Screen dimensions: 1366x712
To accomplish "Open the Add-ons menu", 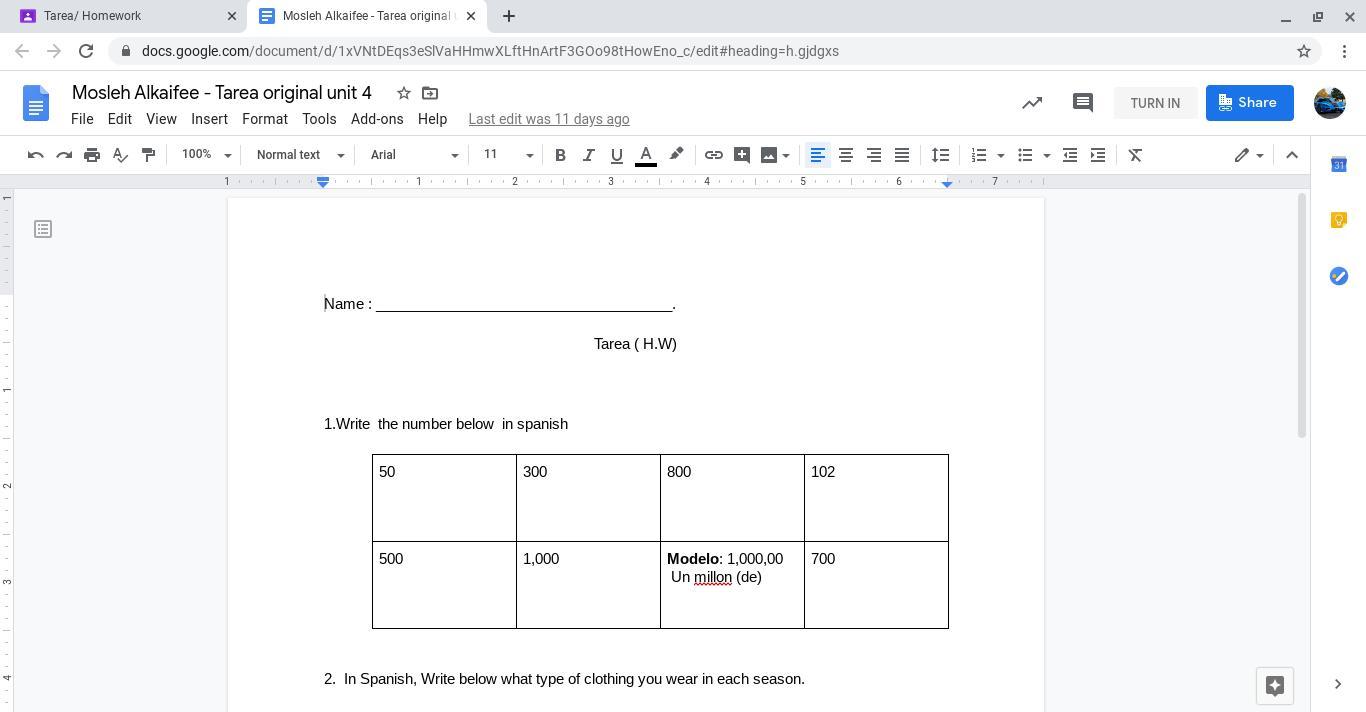I will (377, 119).
